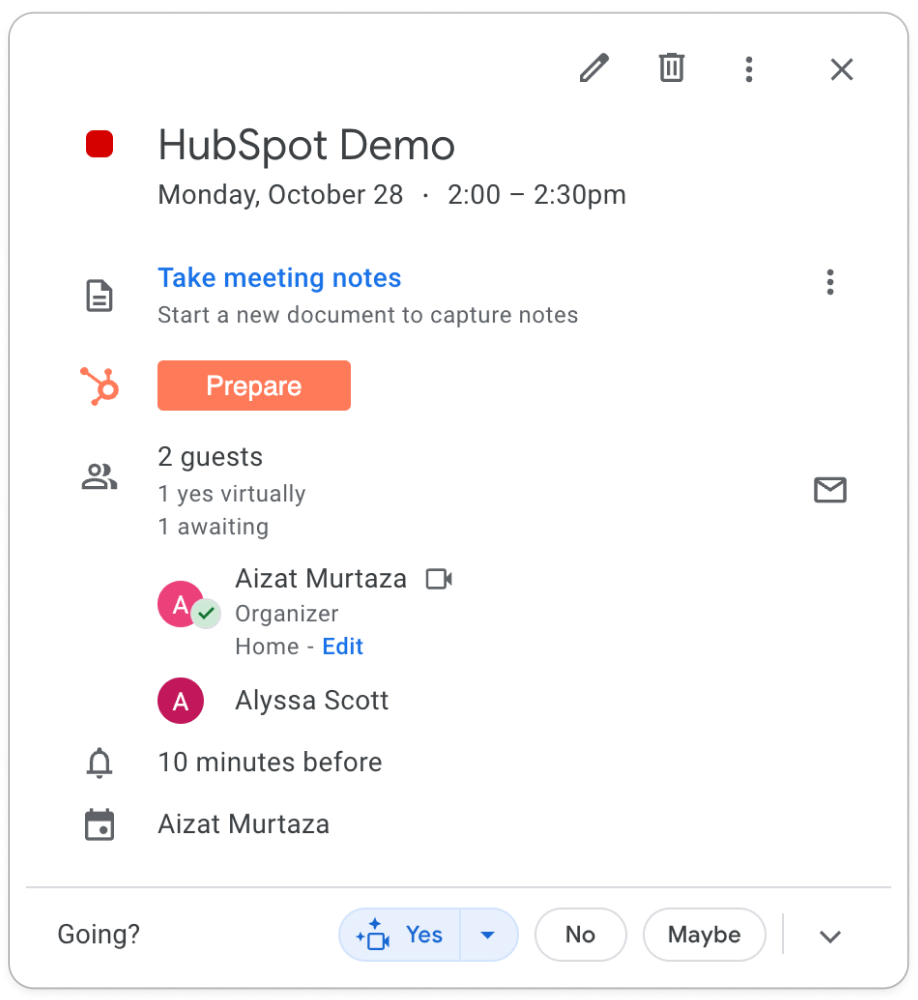
Task: Delete the event using trash icon
Action: point(671,68)
